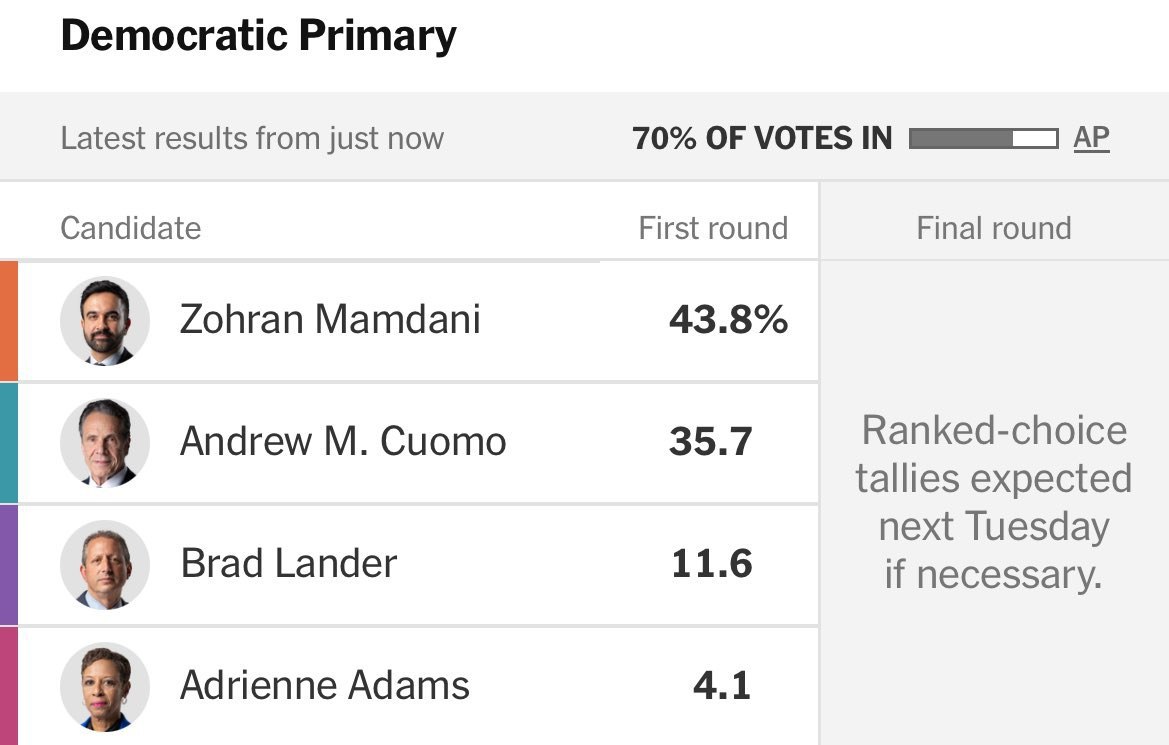The height and width of the screenshot is (745, 1169).
Task: Select the Brad Lander name
Action: pyautogui.click(x=288, y=564)
